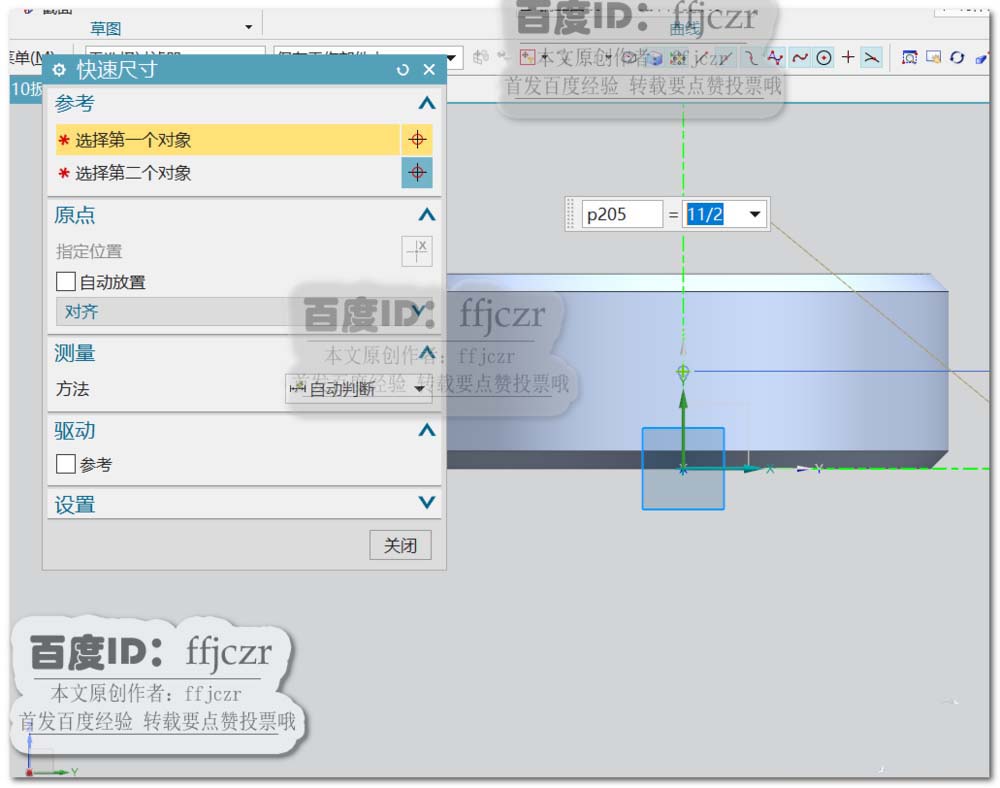Click the 11/2 dimension value field
This screenshot has width=1000, height=788.
coord(714,214)
